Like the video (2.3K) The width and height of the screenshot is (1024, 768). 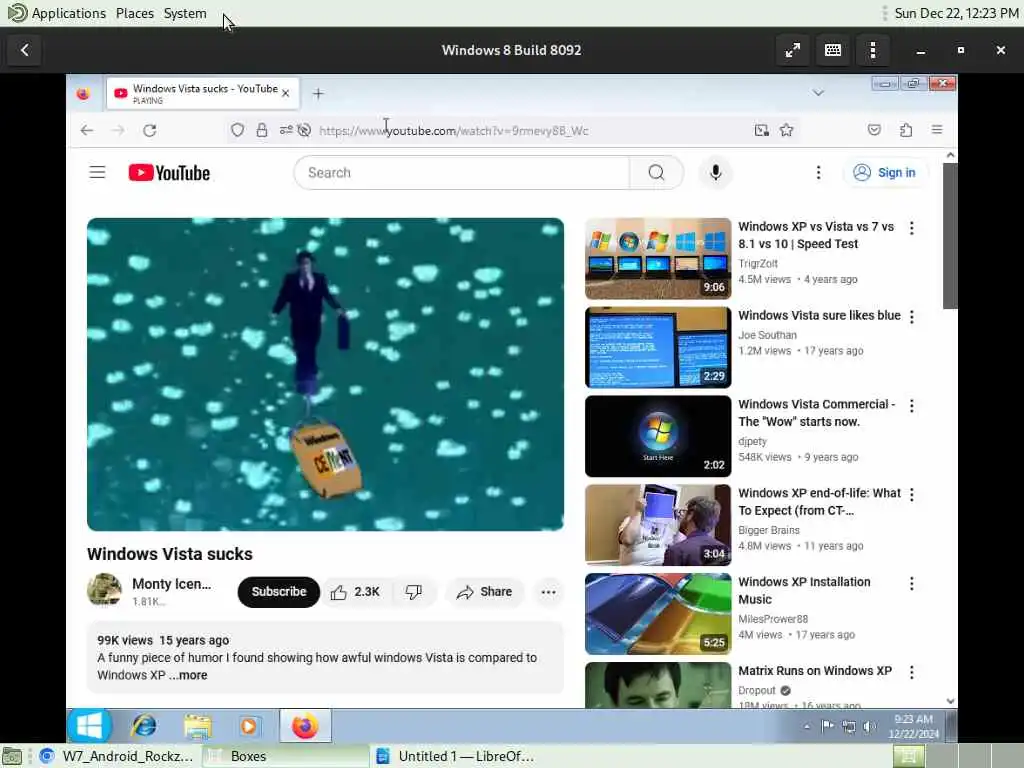click(x=355, y=592)
